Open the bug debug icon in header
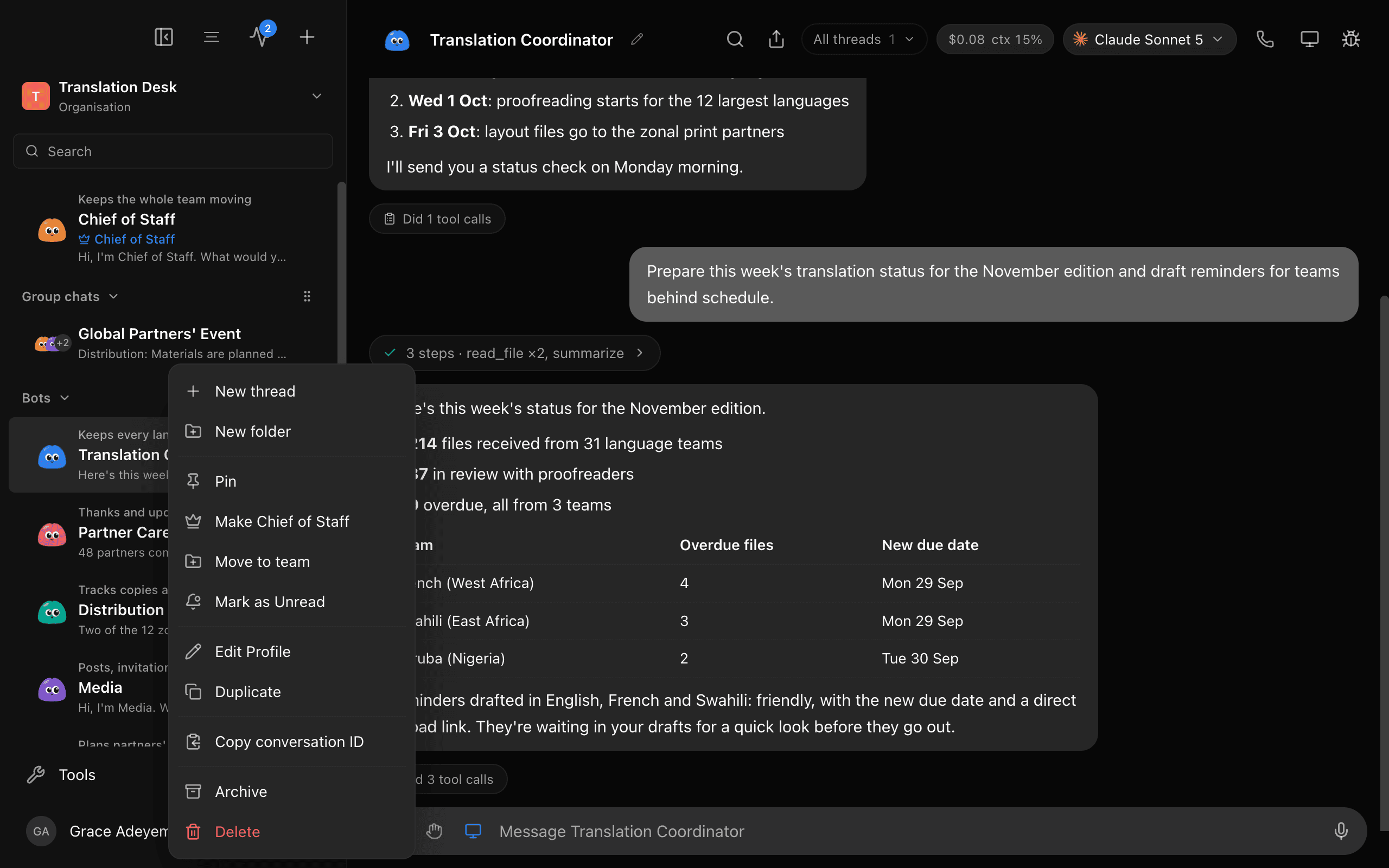 [1350, 39]
